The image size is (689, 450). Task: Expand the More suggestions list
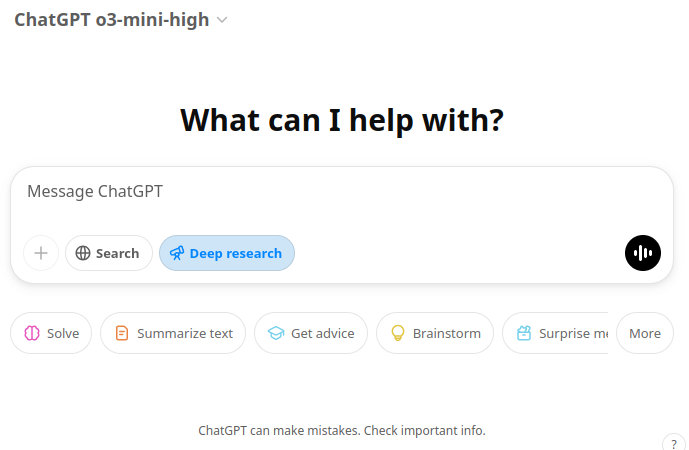645,333
